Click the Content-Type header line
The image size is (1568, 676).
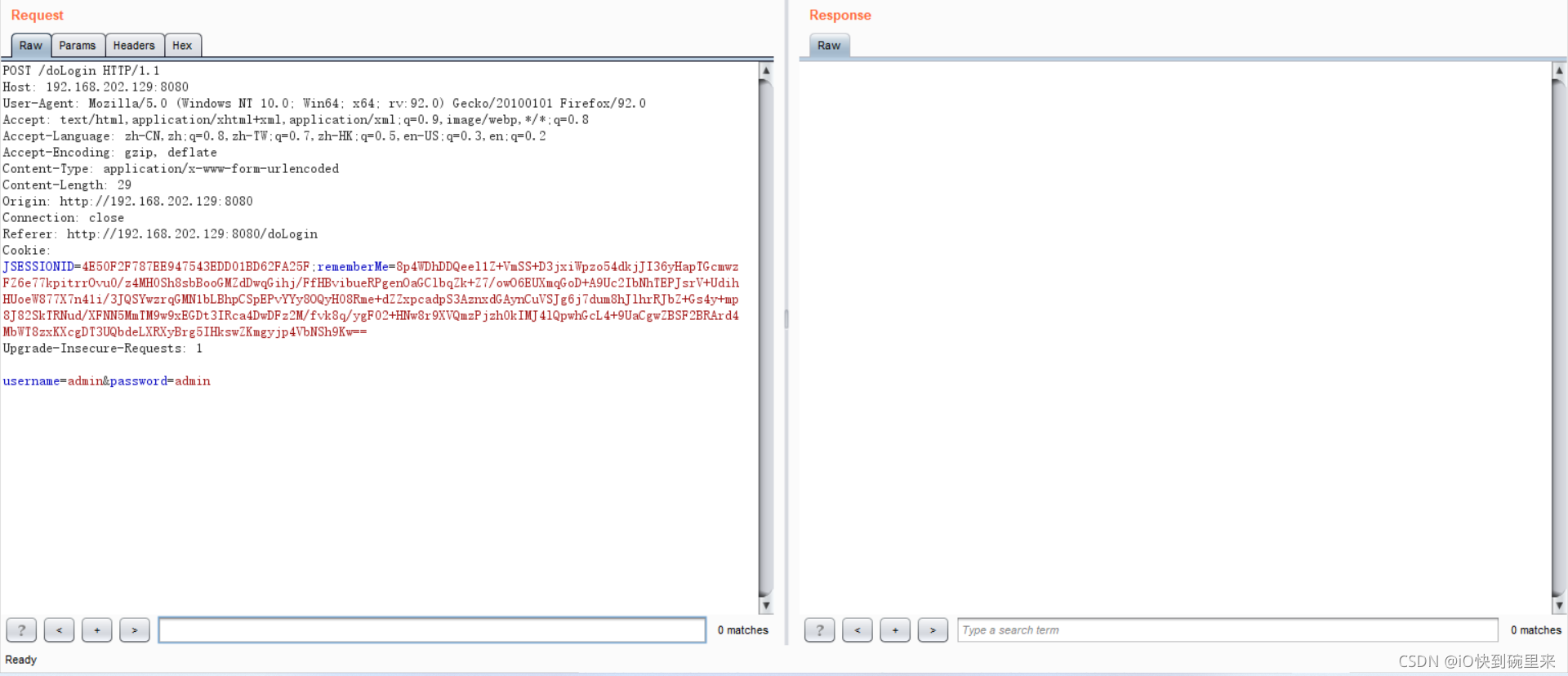tap(171, 169)
